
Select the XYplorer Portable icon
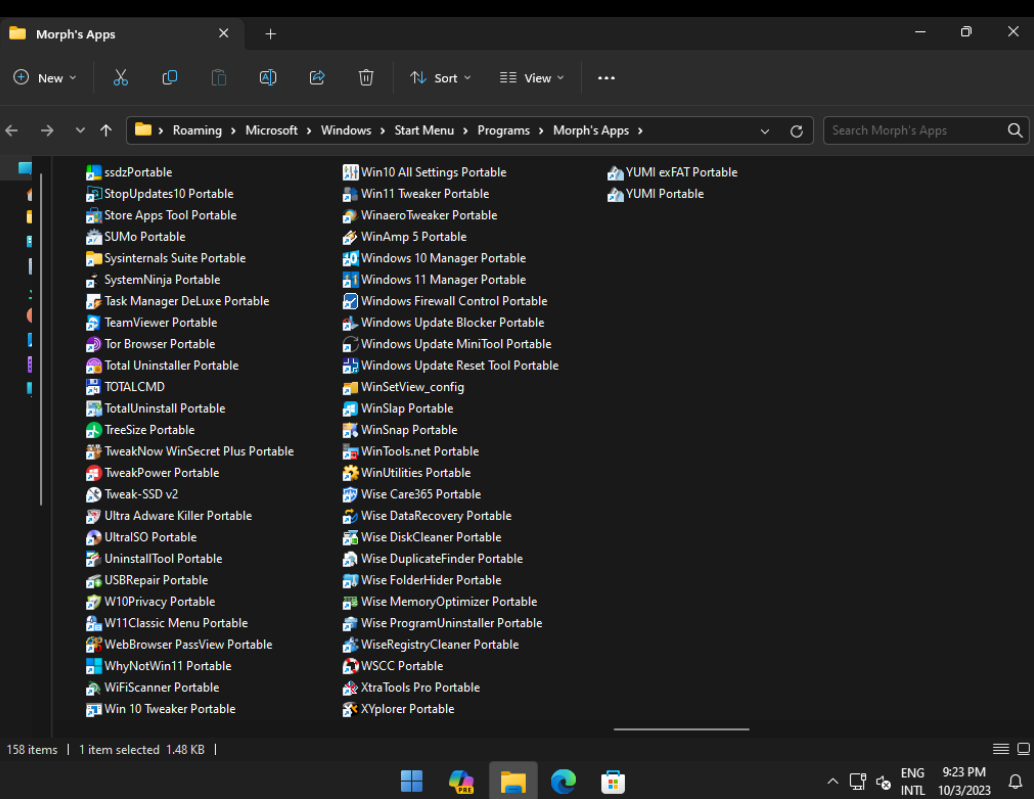(350, 709)
